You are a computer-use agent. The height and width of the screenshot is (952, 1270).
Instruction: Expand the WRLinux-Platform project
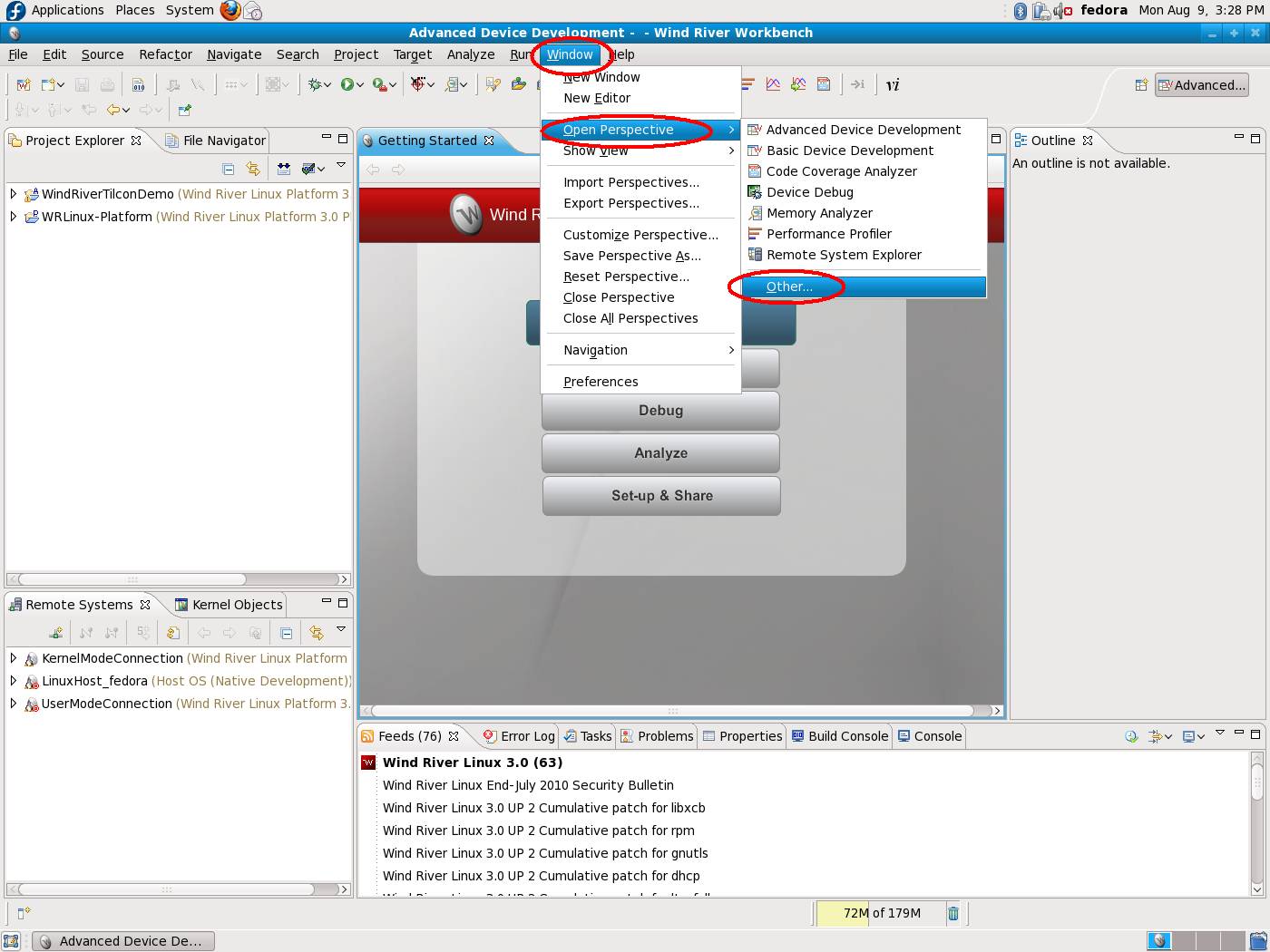click(13, 216)
